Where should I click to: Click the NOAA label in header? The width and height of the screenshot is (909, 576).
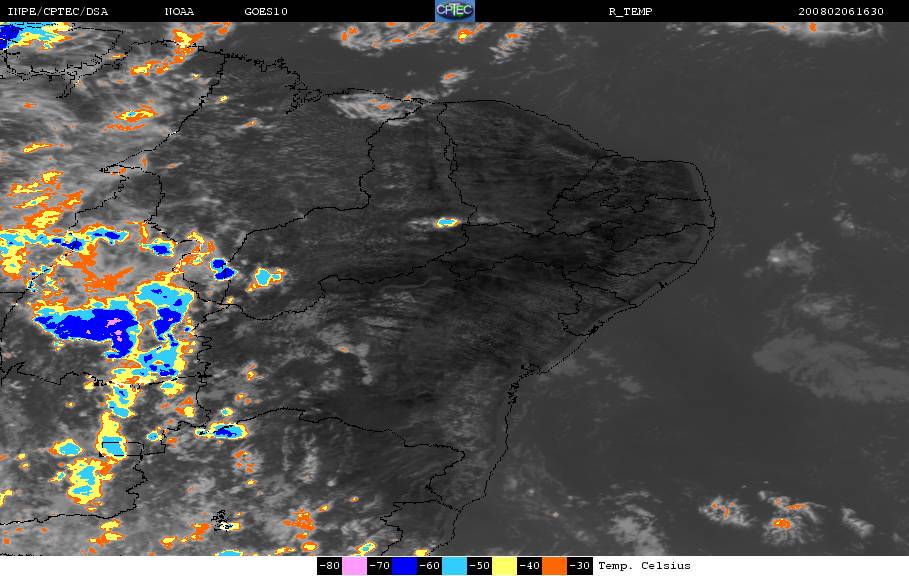[x=179, y=11]
